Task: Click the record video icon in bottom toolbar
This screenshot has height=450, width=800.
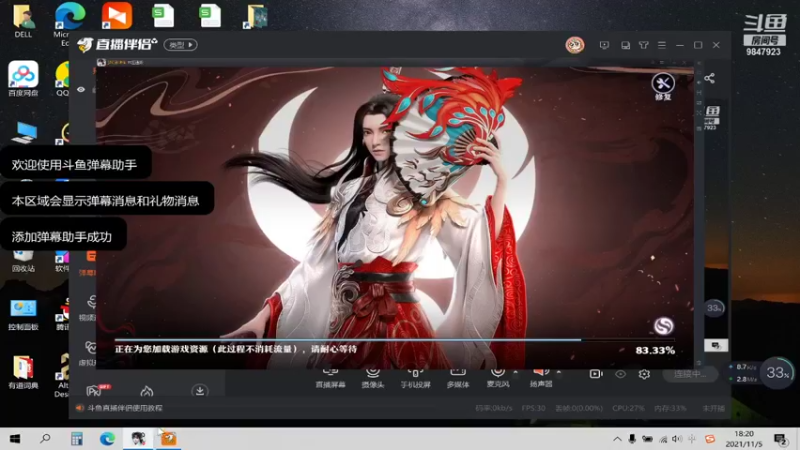Action: point(596,374)
